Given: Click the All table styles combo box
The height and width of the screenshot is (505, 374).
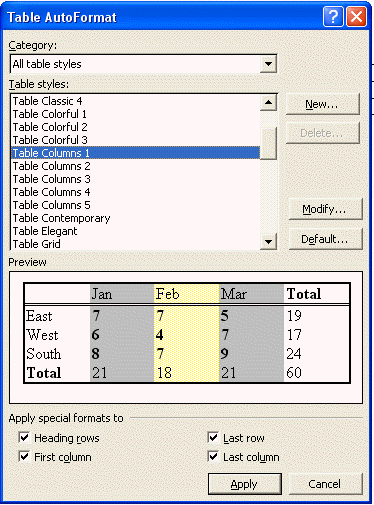Looking at the screenshot, I should click(143, 64).
